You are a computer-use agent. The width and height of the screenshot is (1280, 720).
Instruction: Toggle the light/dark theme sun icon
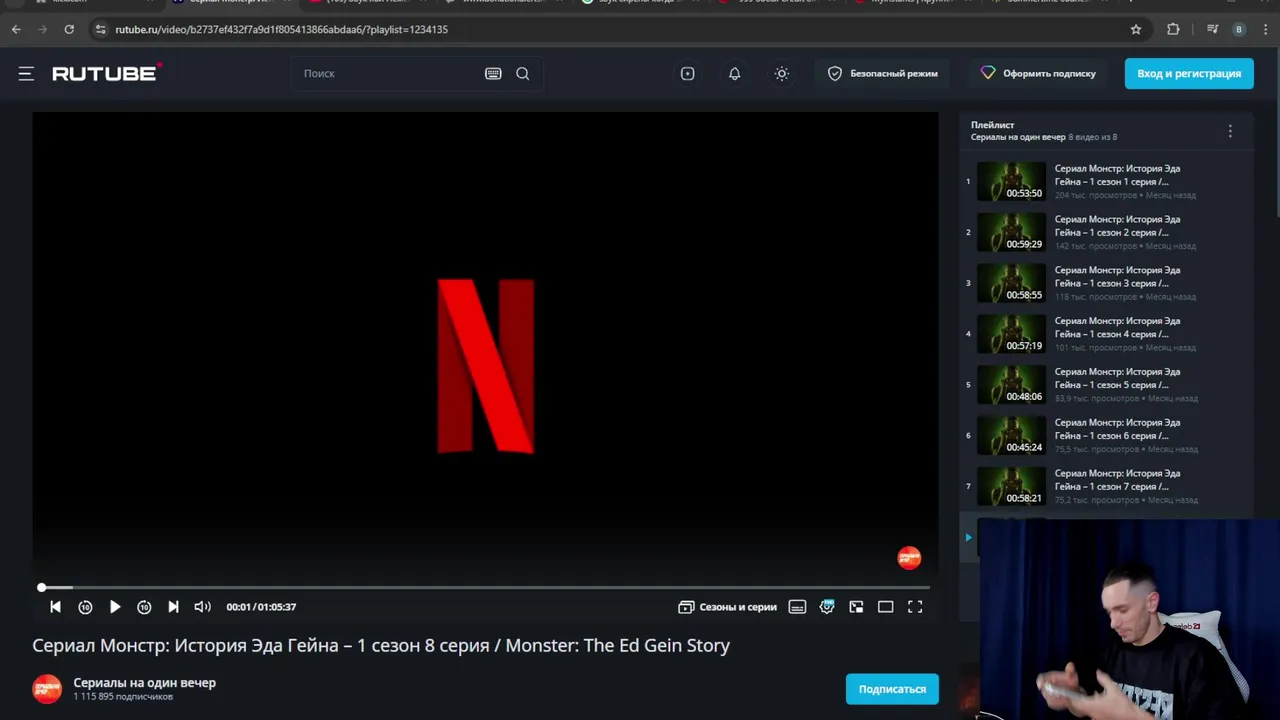pyautogui.click(x=781, y=73)
